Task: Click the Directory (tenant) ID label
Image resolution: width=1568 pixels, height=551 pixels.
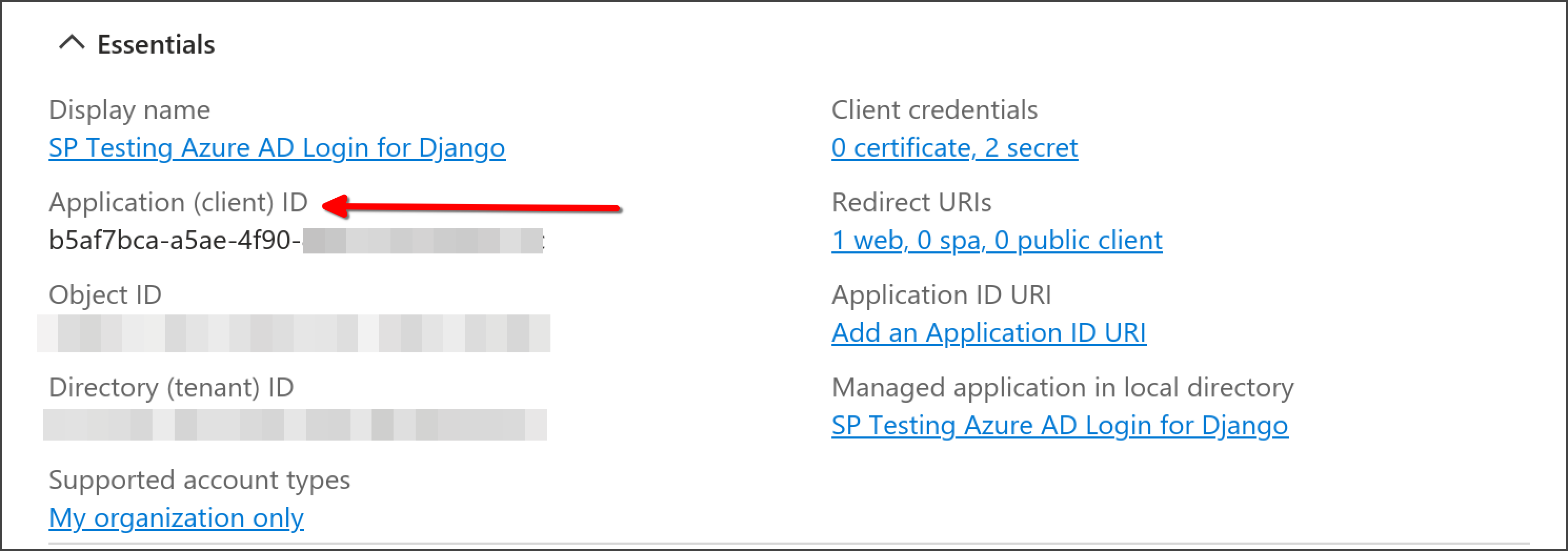Action: click(171, 387)
